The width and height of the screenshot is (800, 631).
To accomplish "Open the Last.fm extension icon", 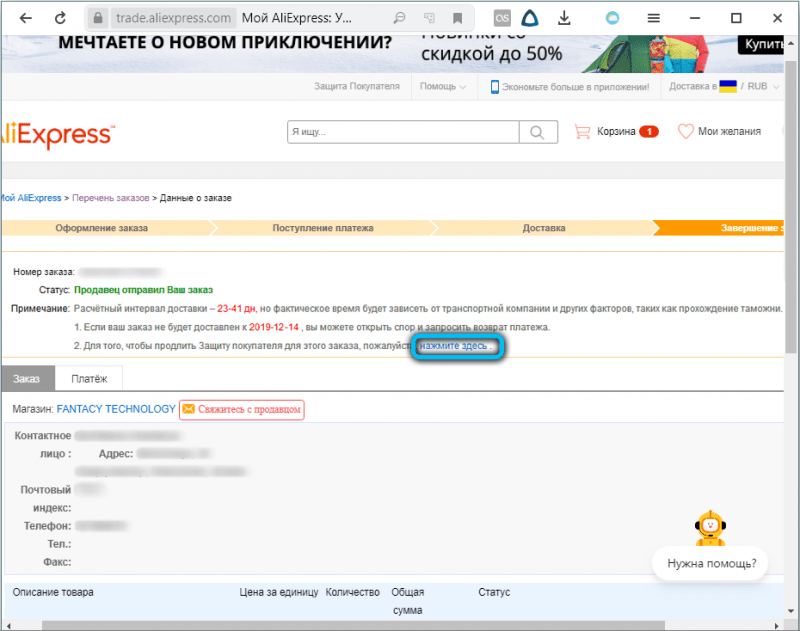I will (x=502, y=19).
